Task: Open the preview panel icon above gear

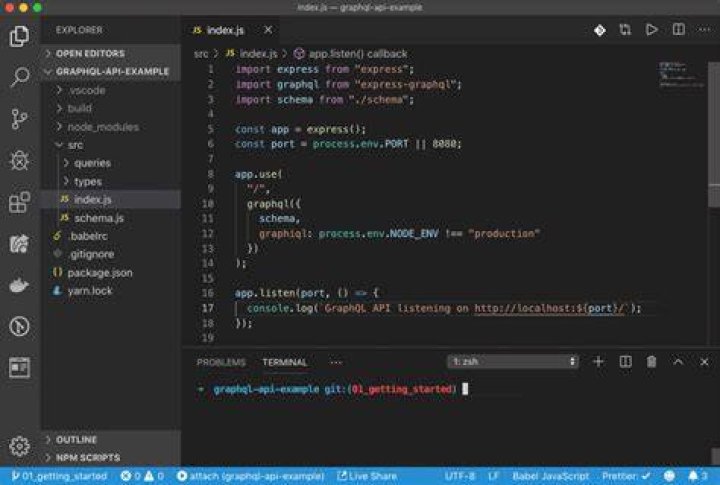Action: tap(19, 367)
